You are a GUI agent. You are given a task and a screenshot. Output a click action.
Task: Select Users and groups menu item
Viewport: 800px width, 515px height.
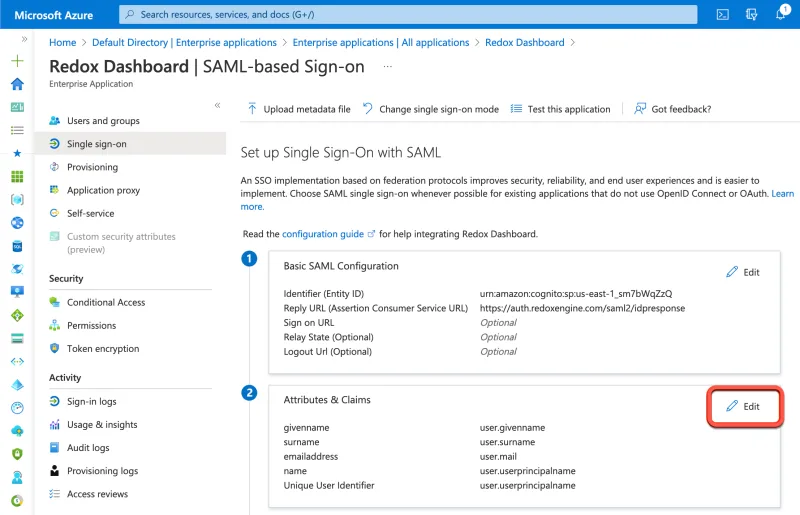click(x=103, y=121)
